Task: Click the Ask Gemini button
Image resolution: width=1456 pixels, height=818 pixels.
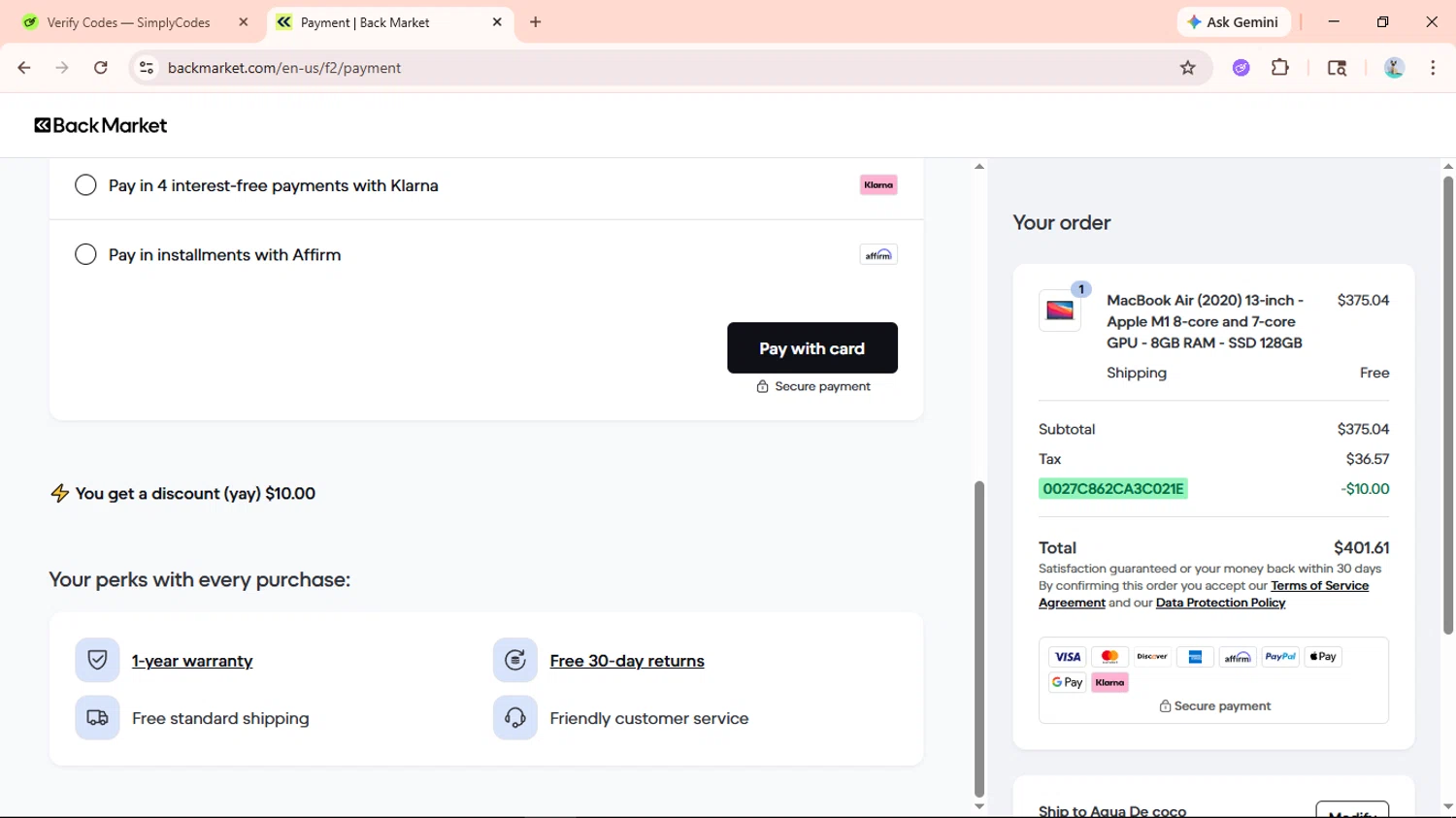Action: pos(1234,22)
